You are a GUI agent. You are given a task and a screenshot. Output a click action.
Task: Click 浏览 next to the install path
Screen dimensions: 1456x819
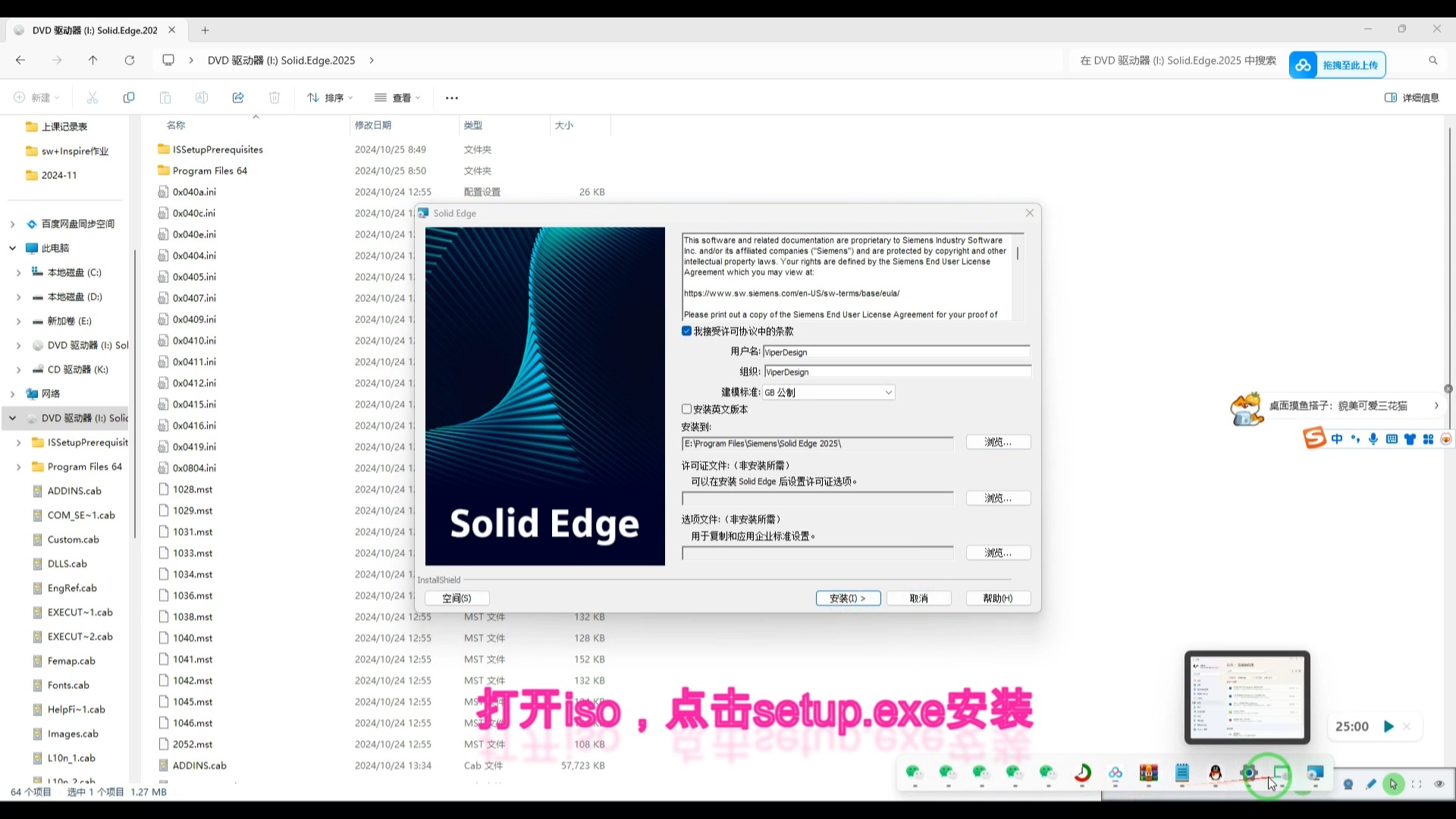998,442
